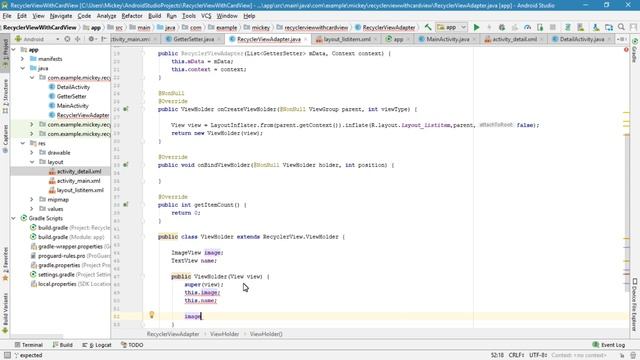Open the Navigate menu
The height and width of the screenshot is (360, 640).
61,16
